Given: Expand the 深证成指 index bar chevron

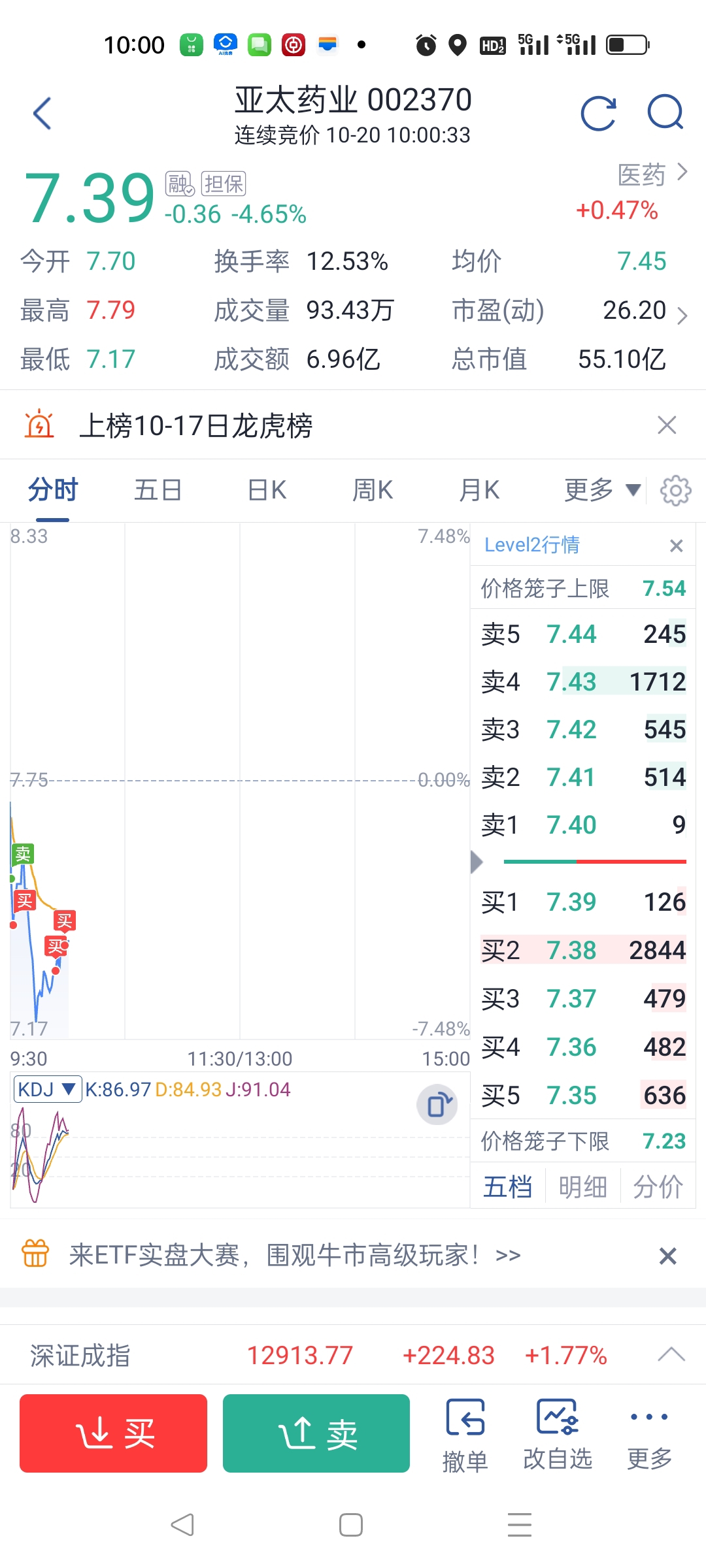Looking at the screenshot, I should point(671,1354).
